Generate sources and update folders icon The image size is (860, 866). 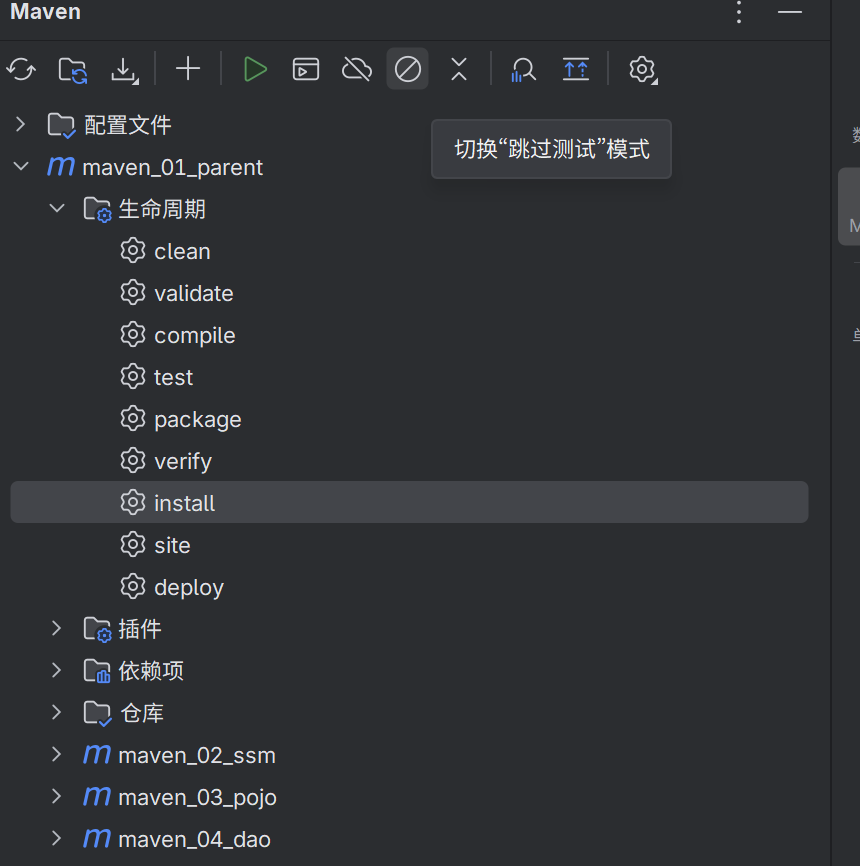tap(73, 70)
